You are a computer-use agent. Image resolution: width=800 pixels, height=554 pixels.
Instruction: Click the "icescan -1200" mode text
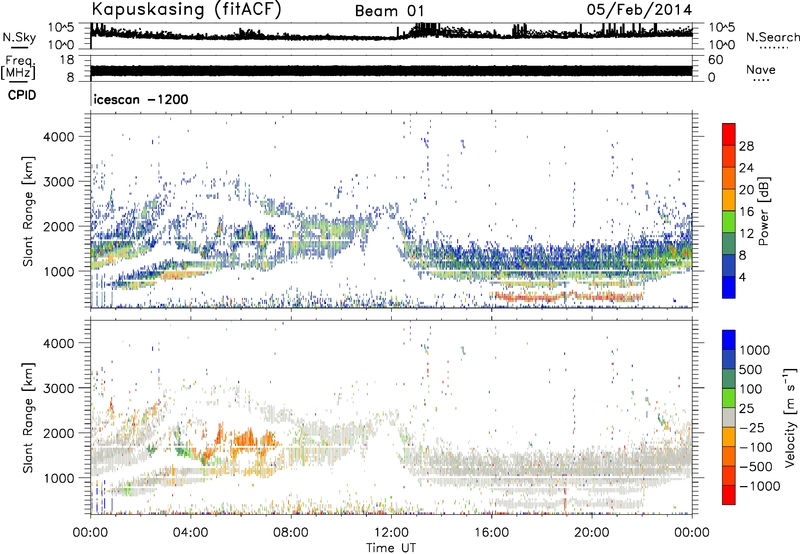coord(141,99)
